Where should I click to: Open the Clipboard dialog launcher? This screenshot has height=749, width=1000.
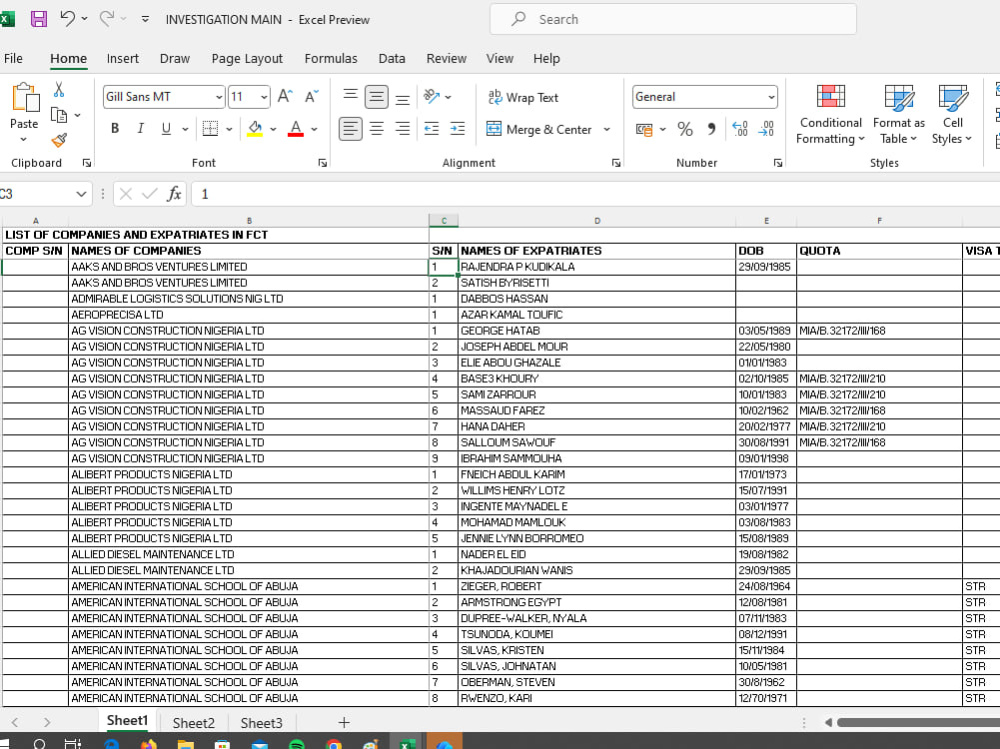click(x=87, y=163)
